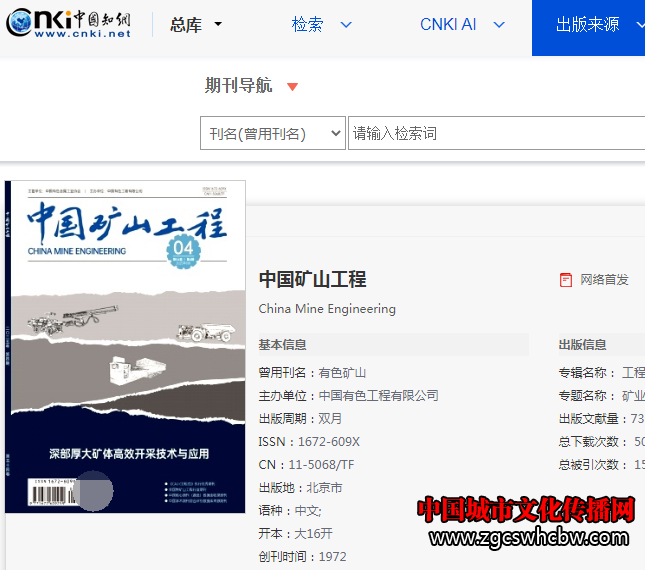Click the black caret beside 总库
645x570 pixels.
[219, 25]
